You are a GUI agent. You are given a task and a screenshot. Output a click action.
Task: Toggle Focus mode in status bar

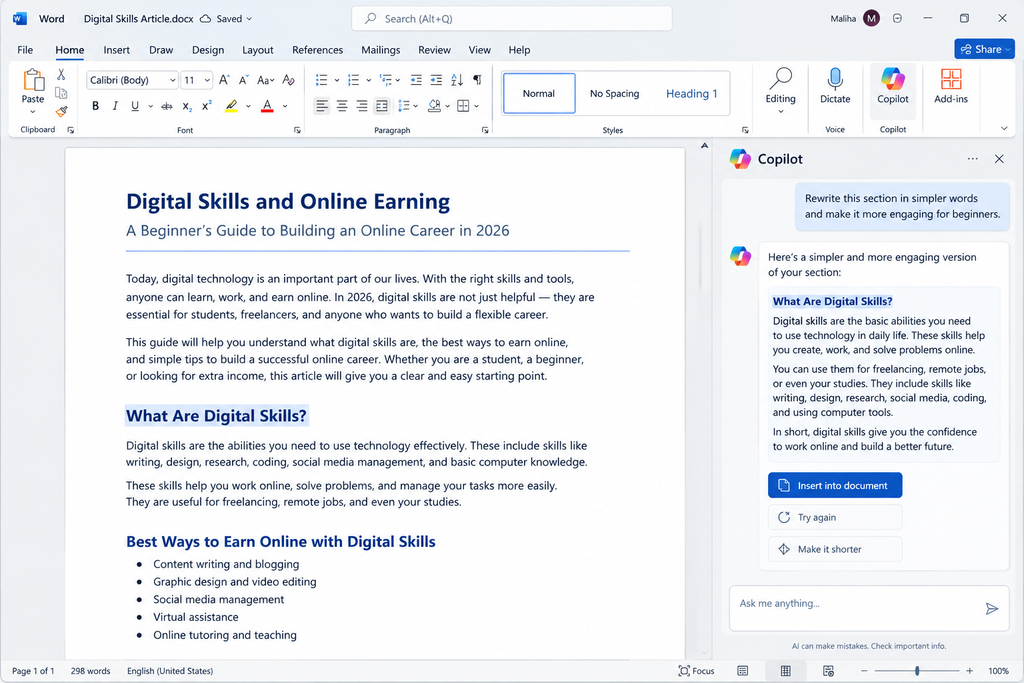coord(696,671)
